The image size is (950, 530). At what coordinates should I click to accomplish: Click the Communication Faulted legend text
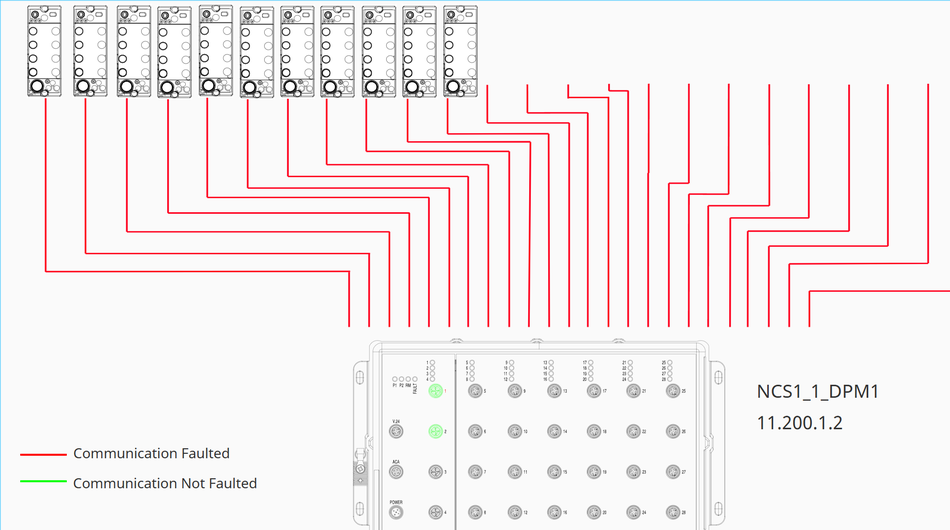click(151, 454)
